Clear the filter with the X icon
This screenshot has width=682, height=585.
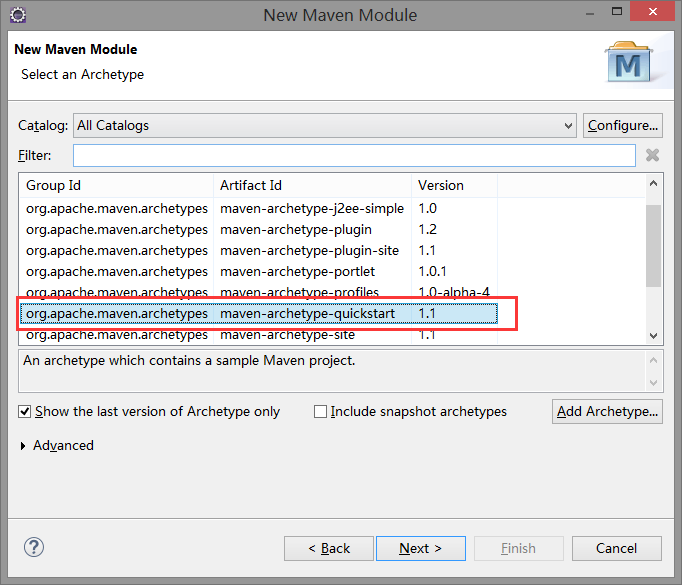652,155
